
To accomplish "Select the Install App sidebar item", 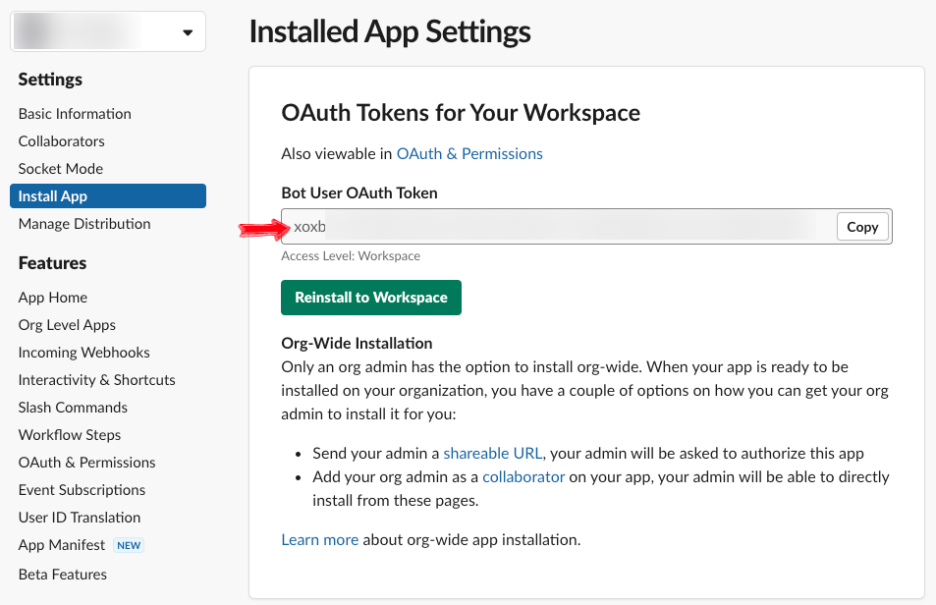I will (108, 196).
